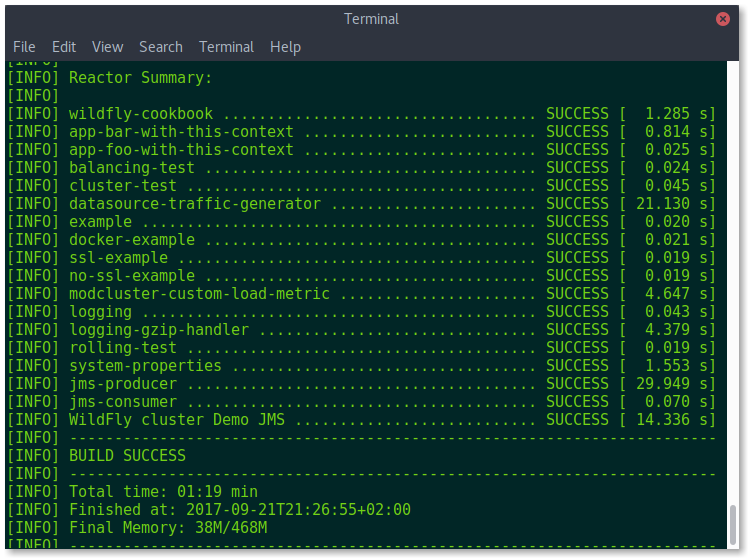The width and height of the screenshot is (748, 558).
Task: Open the Help menu
Action: (285, 47)
